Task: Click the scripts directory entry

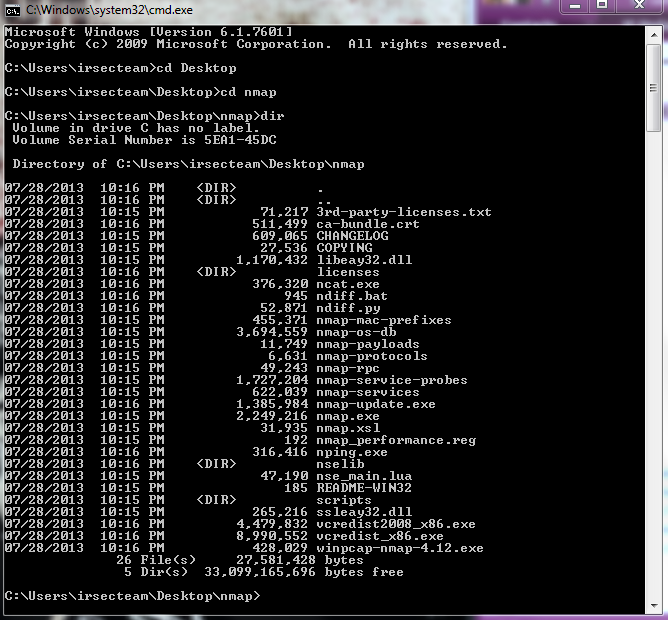Action: (344, 500)
